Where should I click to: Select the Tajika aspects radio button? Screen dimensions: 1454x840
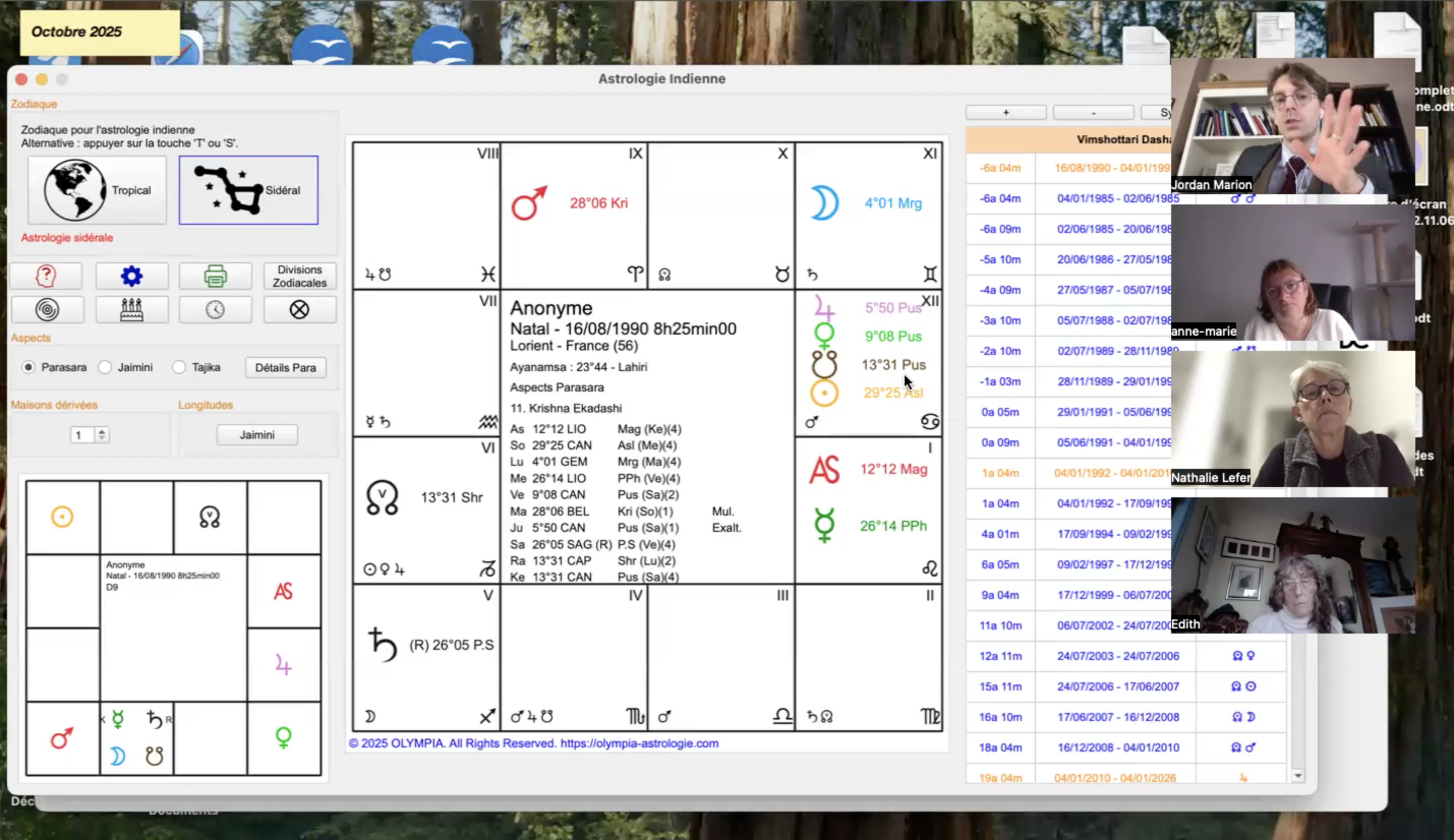[x=179, y=367]
